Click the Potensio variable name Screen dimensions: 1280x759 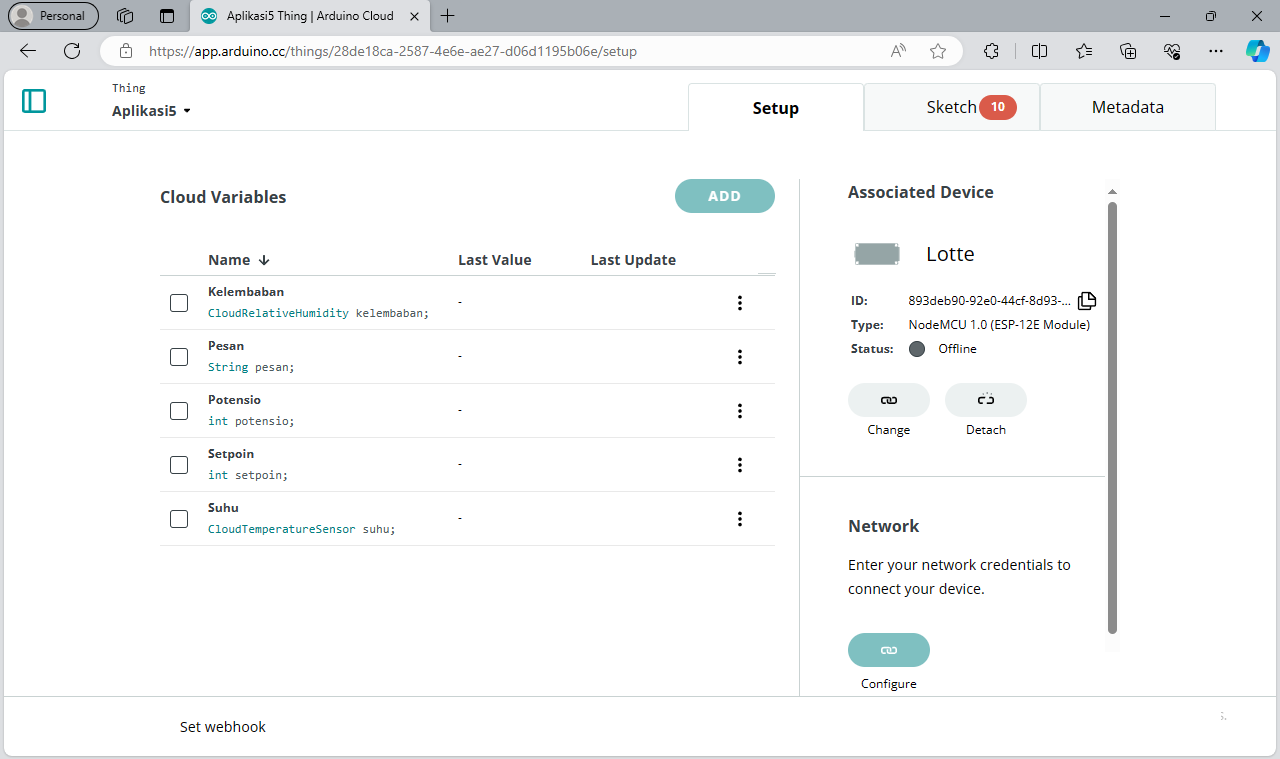[234, 400]
